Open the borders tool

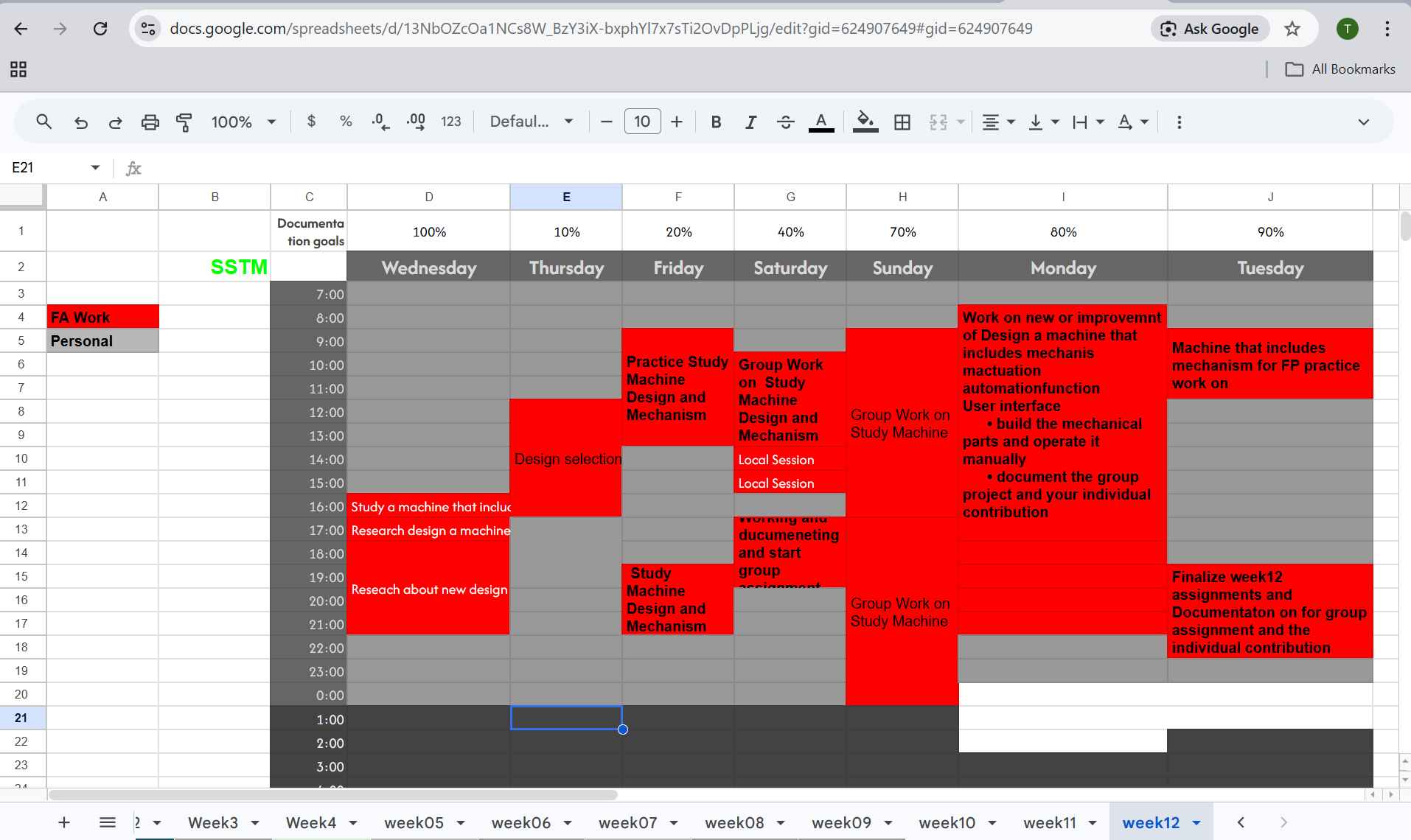click(902, 122)
